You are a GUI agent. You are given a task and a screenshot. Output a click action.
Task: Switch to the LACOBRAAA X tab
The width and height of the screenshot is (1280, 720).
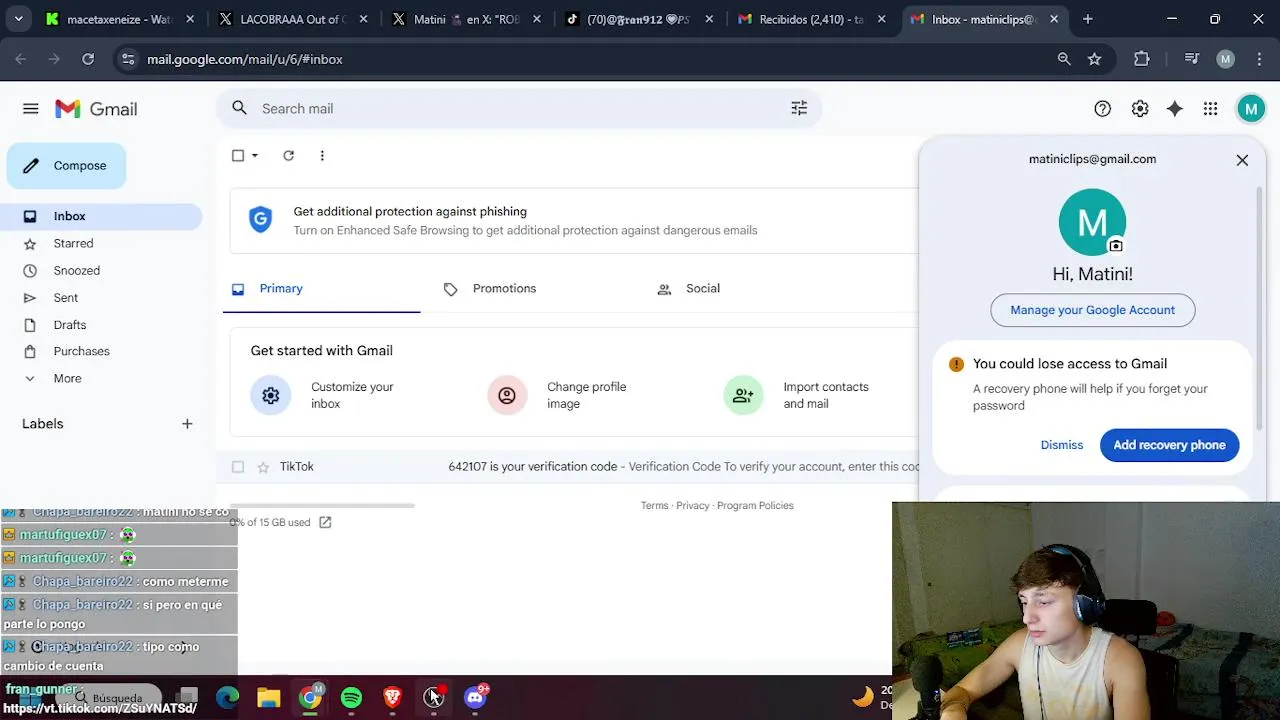(x=293, y=19)
